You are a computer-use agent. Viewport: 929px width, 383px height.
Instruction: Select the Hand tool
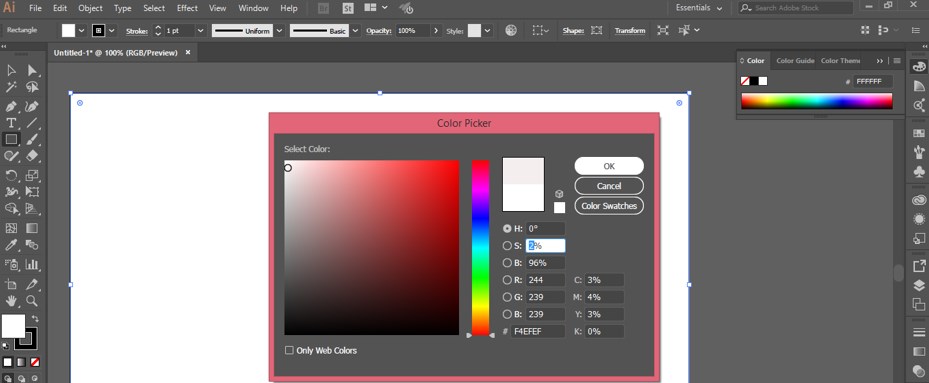click(11, 301)
